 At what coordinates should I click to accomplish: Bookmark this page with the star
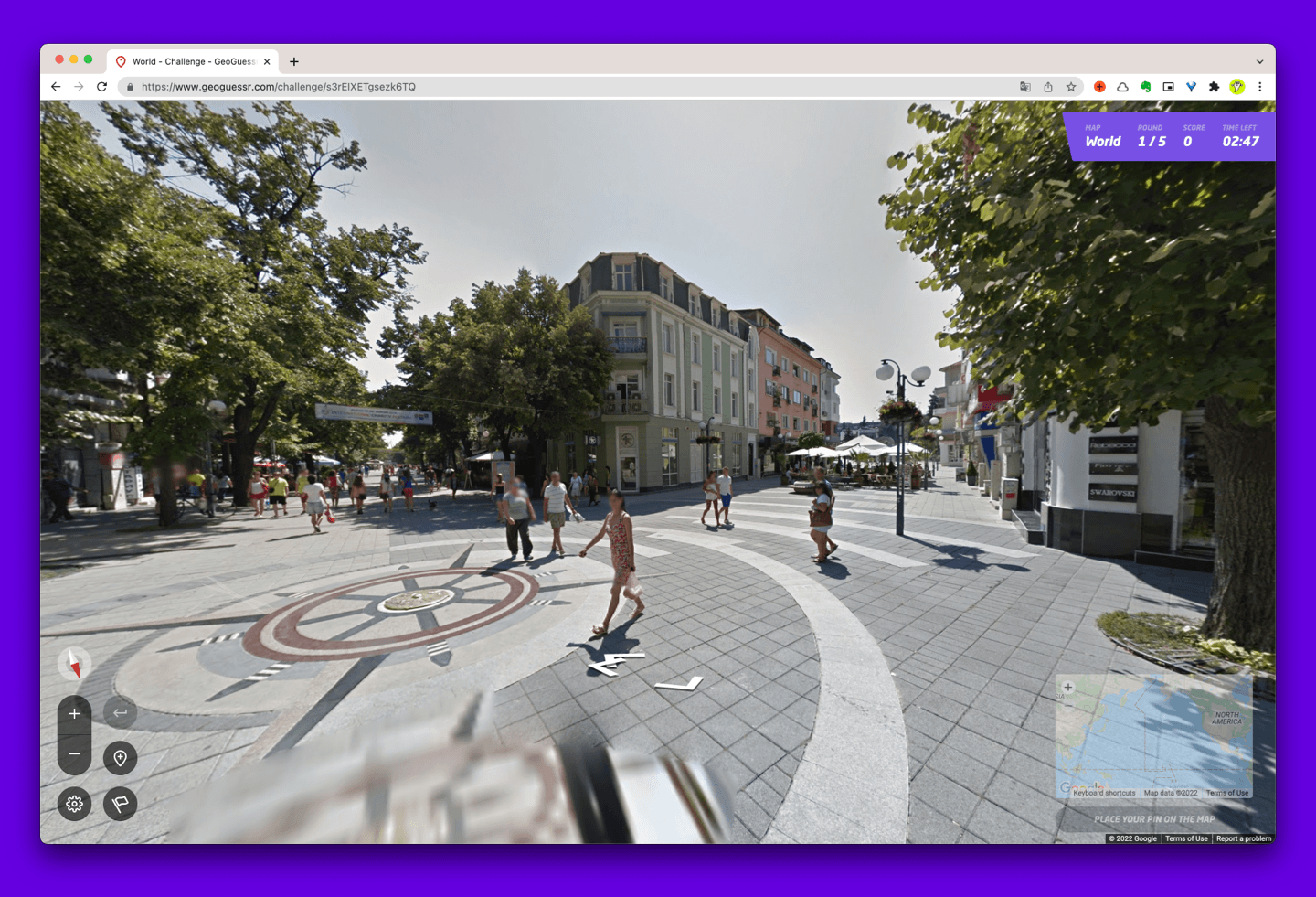1071,87
